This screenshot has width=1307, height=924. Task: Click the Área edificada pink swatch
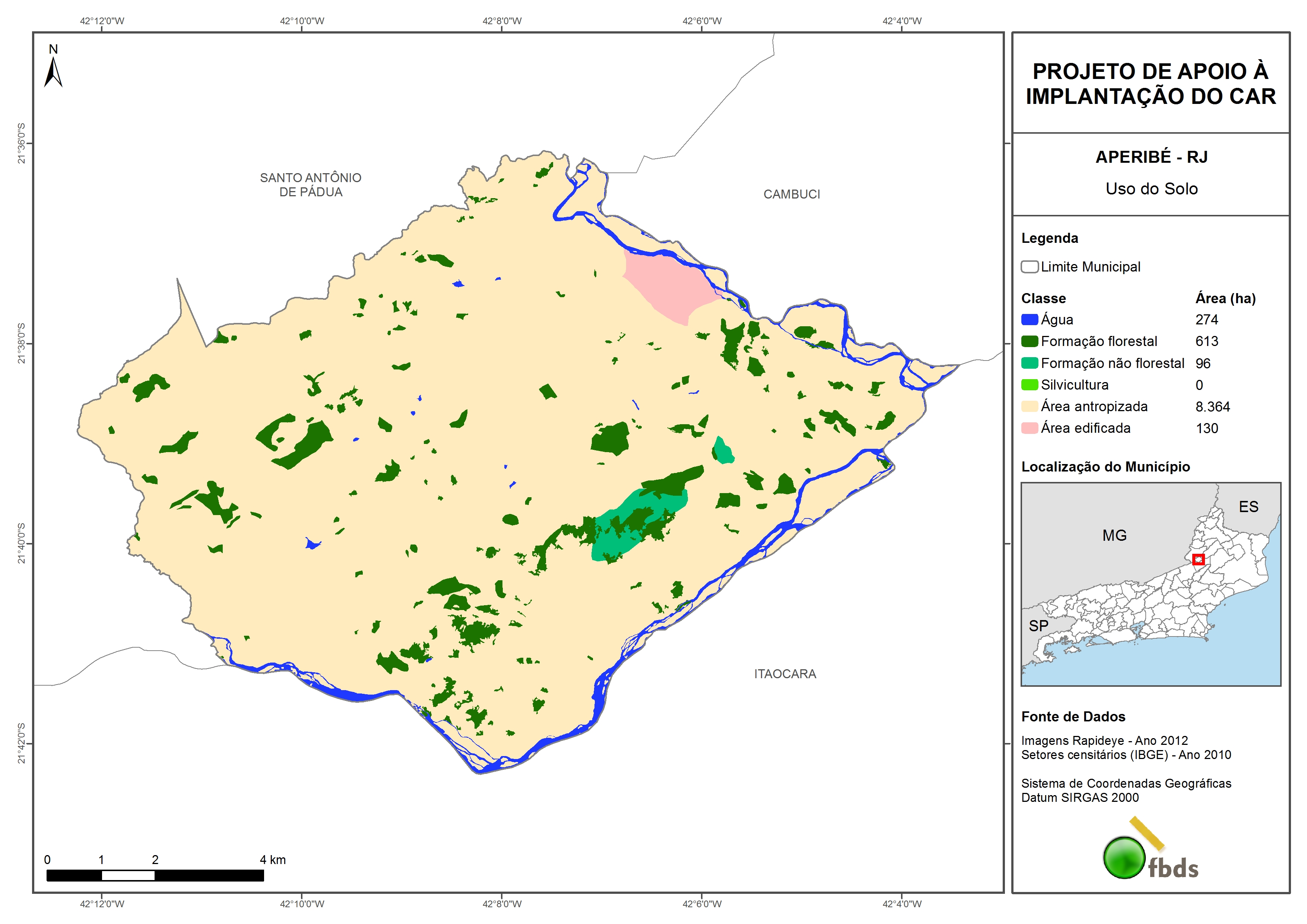pyautogui.click(x=1029, y=428)
